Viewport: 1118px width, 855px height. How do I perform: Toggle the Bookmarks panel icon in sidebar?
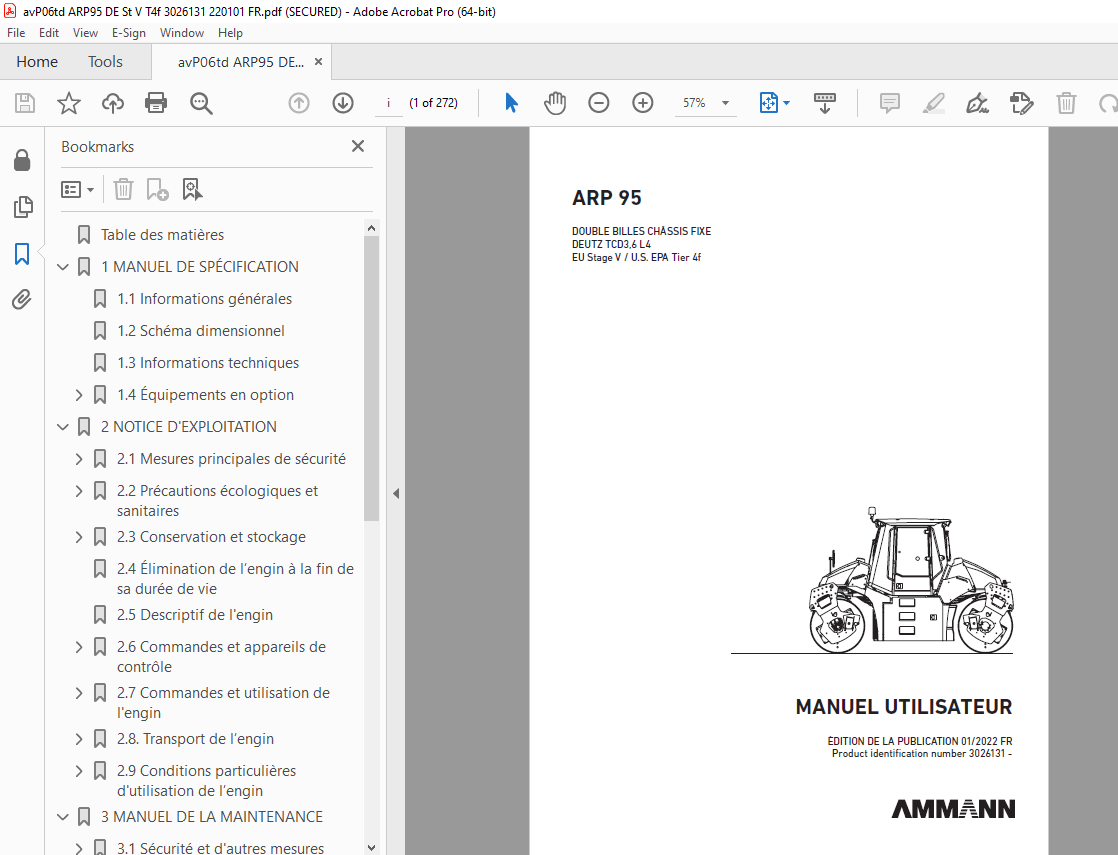point(22,254)
